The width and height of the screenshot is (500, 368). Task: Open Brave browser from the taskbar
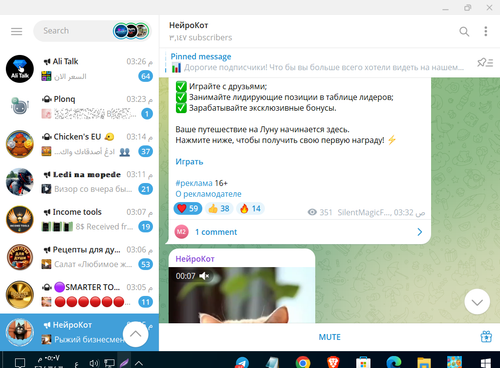coord(333,363)
